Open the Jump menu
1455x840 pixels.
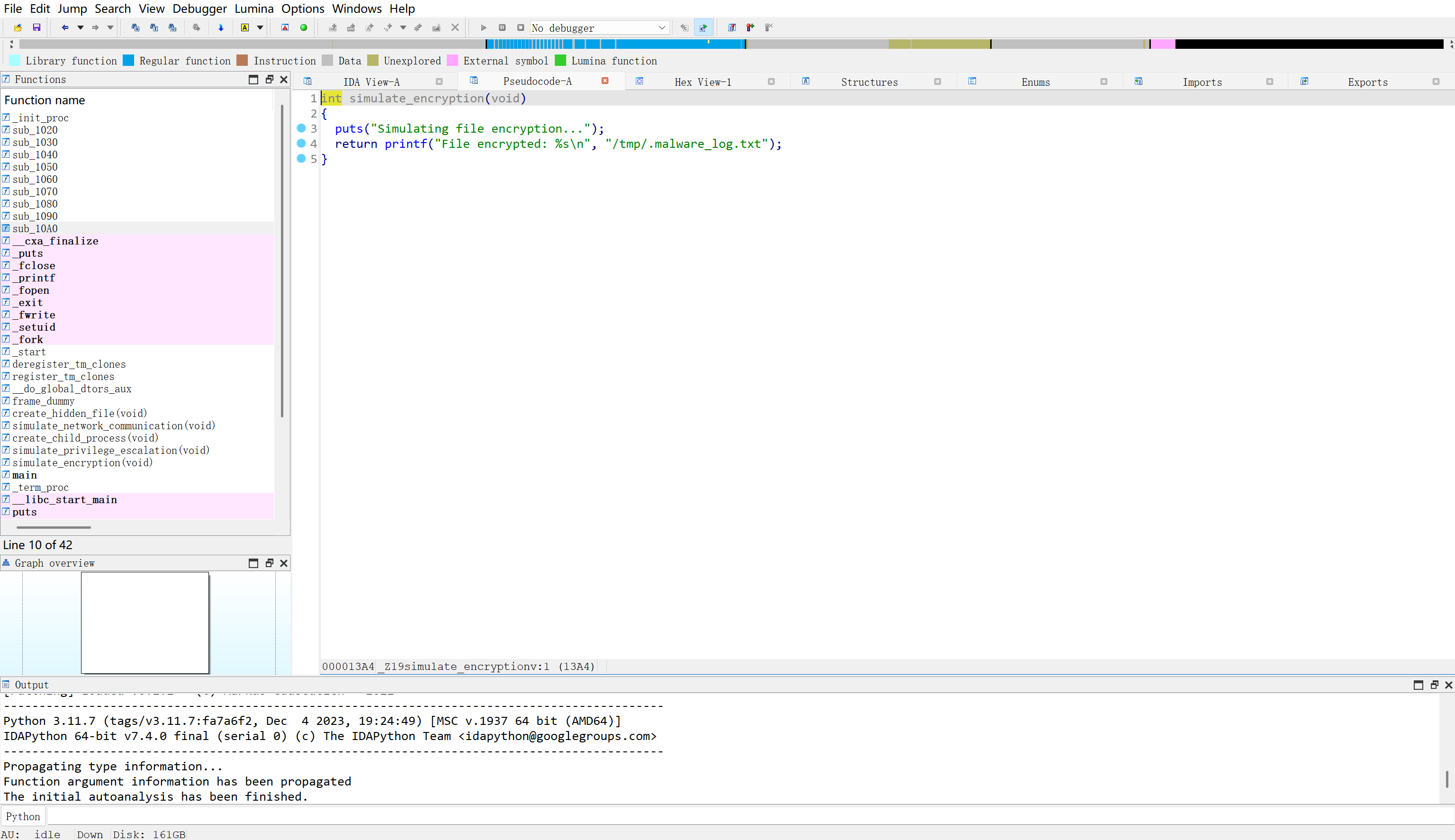(72, 9)
